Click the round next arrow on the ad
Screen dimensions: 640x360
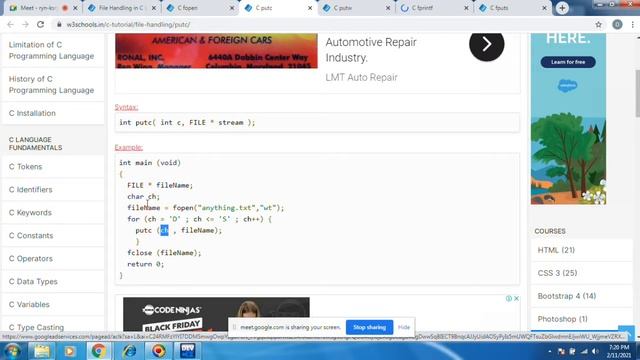click(487, 44)
